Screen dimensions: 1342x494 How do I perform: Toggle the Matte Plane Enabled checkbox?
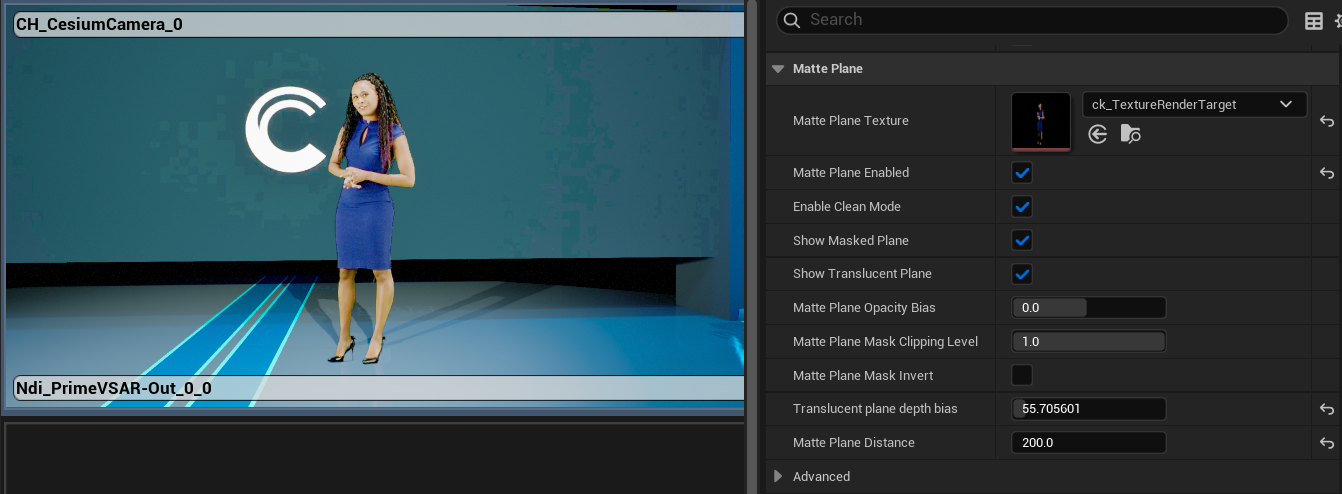point(1022,173)
